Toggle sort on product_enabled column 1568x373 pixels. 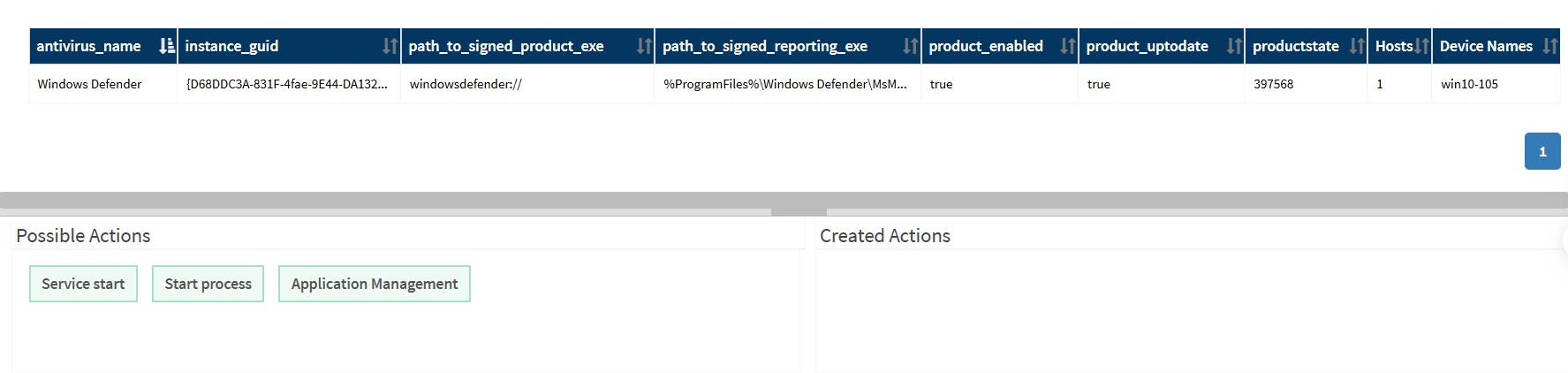pyautogui.click(x=1067, y=46)
